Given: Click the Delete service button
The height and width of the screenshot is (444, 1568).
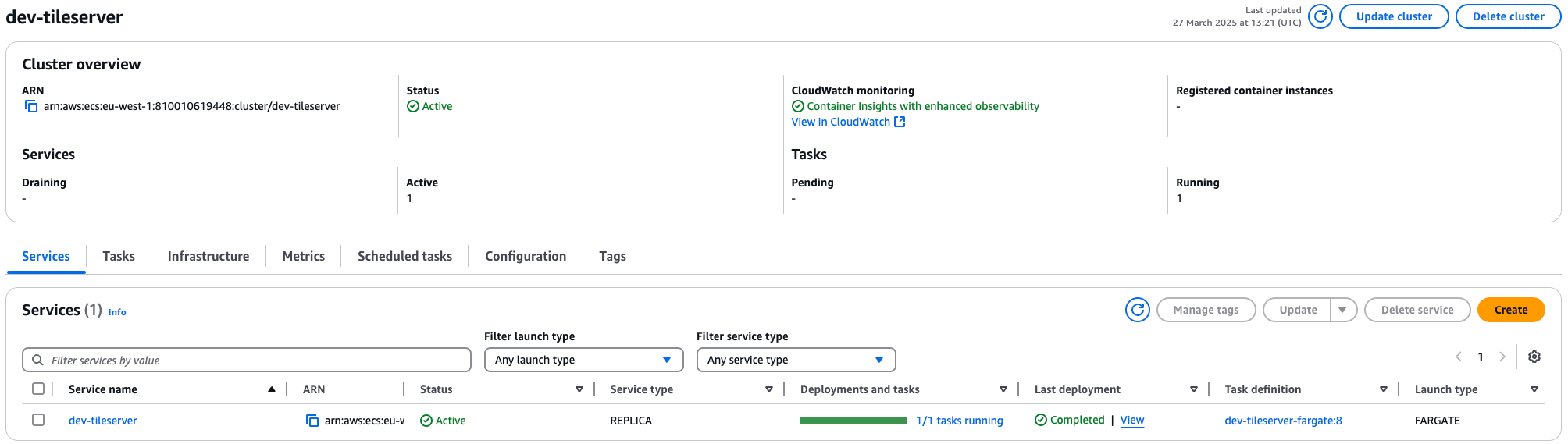Looking at the screenshot, I should coord(1417,310).
